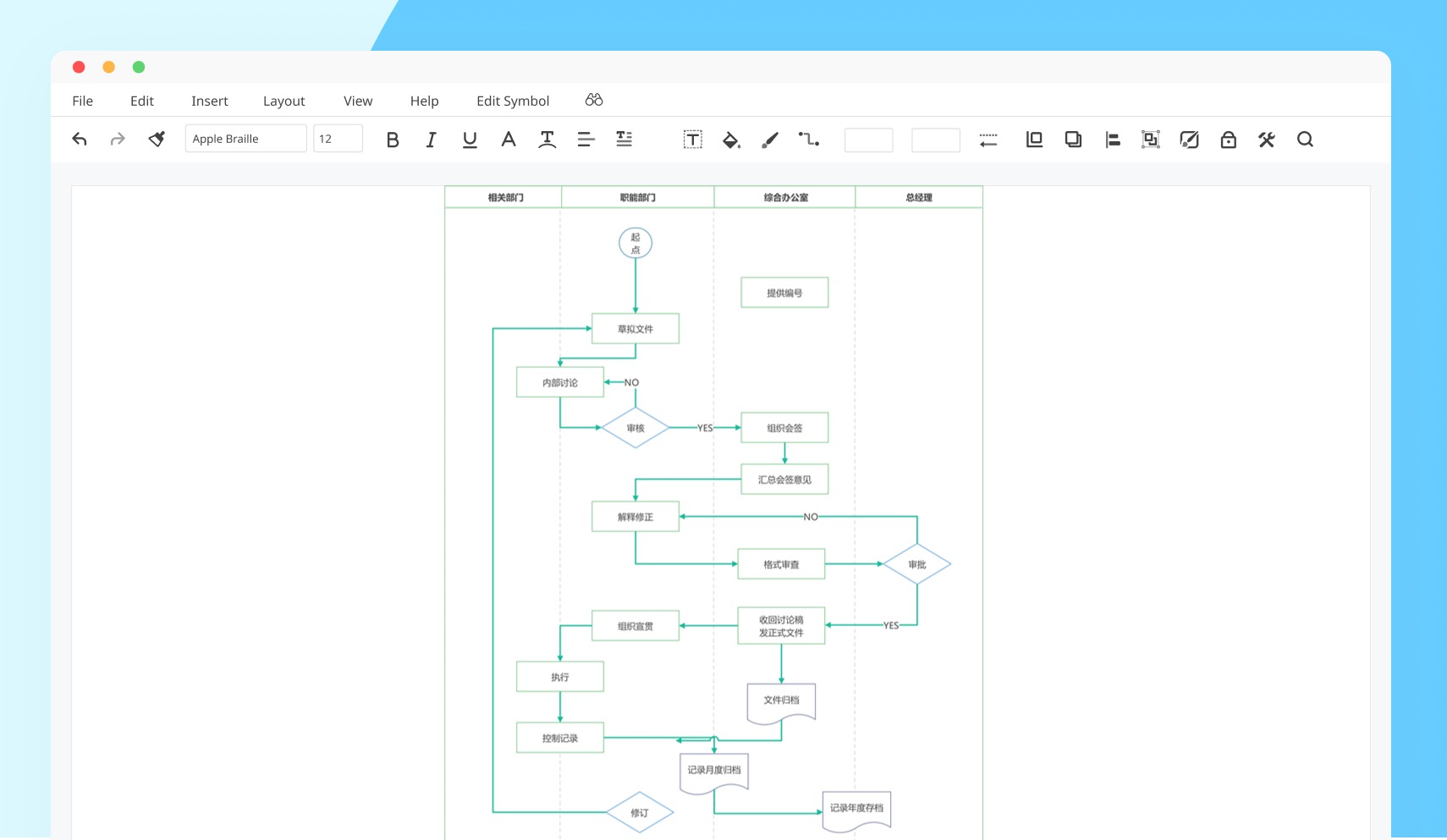The image size is (1447, 840).
Task: Select the 审批 diamond shape
Action: pos(917,564)
